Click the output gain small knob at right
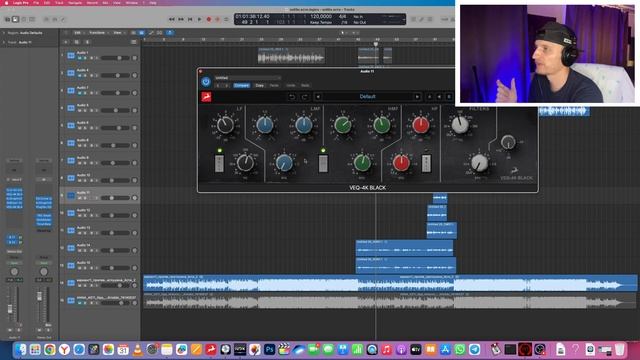Viewport: 640px width, 360px height. point(508,142)
